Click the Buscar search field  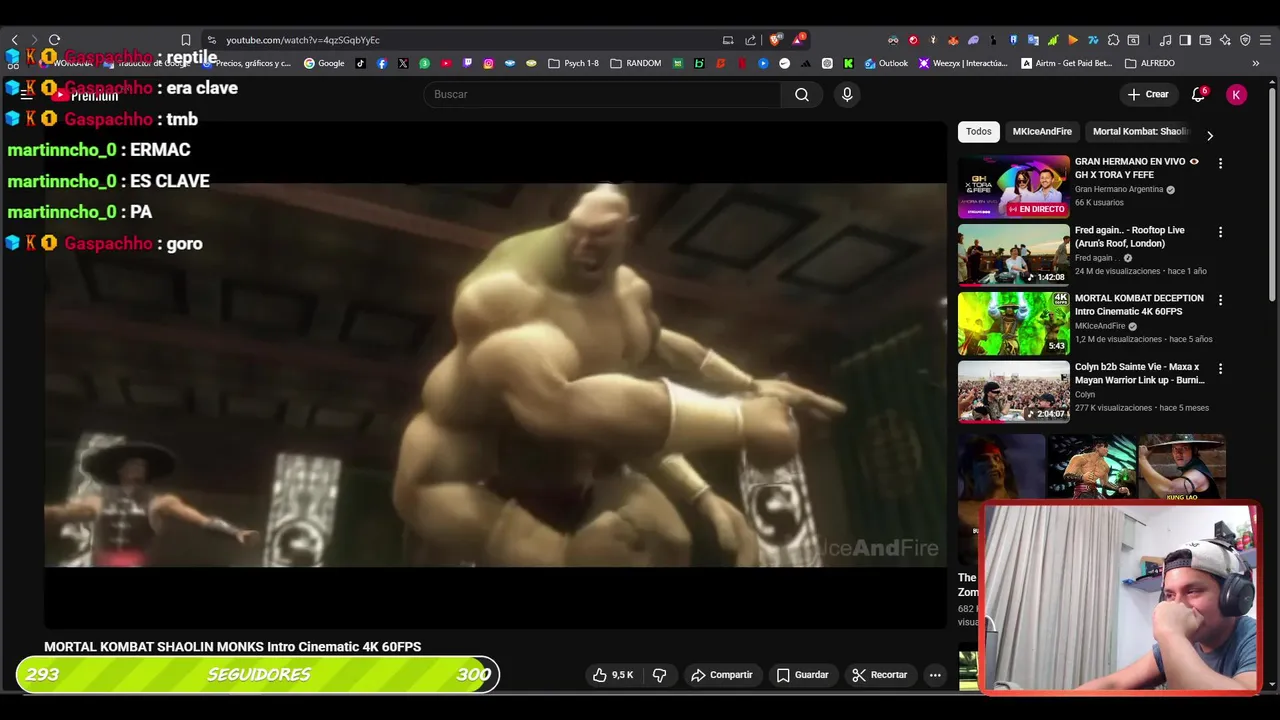click(602, 94)
